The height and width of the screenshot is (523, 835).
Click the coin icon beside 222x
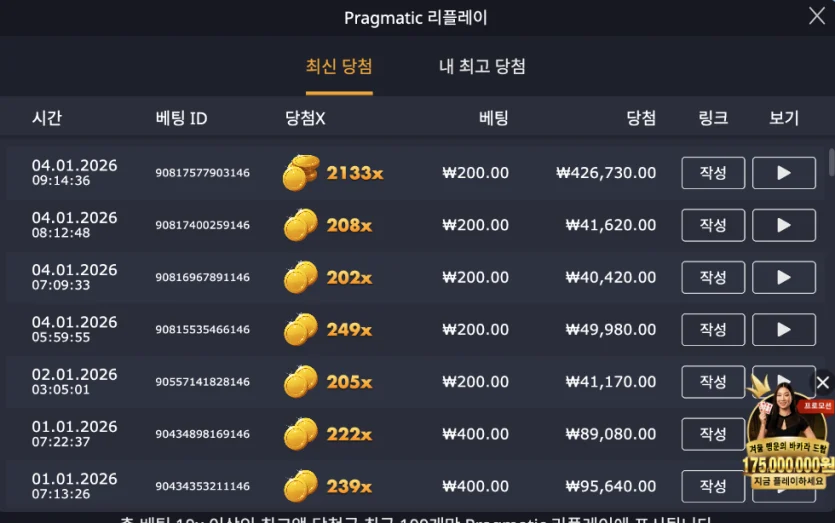pos(300,434)
